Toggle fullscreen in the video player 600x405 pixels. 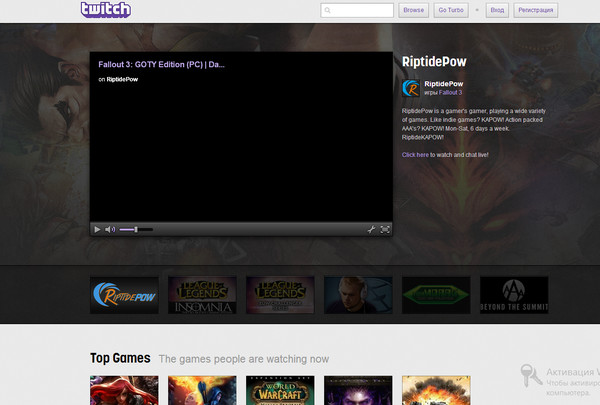(385, 229)
